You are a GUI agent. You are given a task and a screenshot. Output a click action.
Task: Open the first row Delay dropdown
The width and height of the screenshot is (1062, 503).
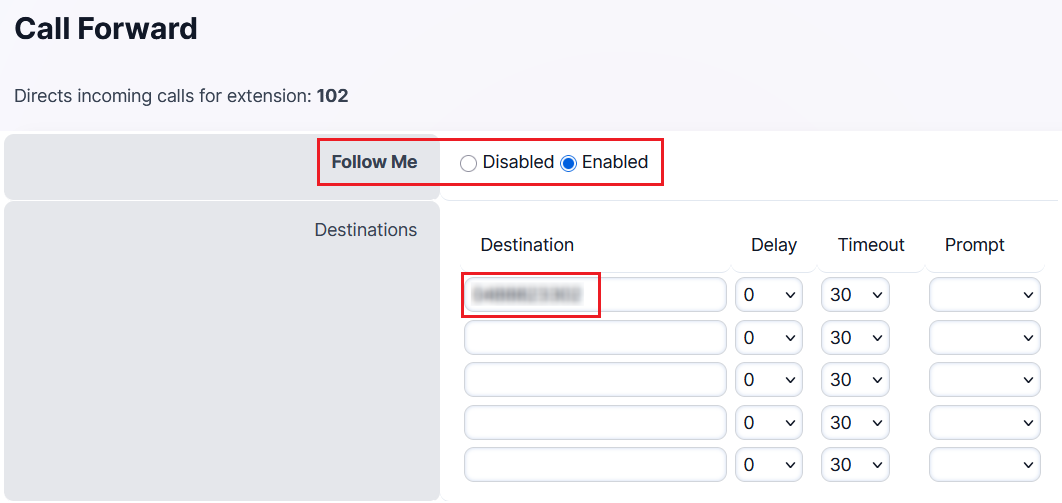point(769,295)
